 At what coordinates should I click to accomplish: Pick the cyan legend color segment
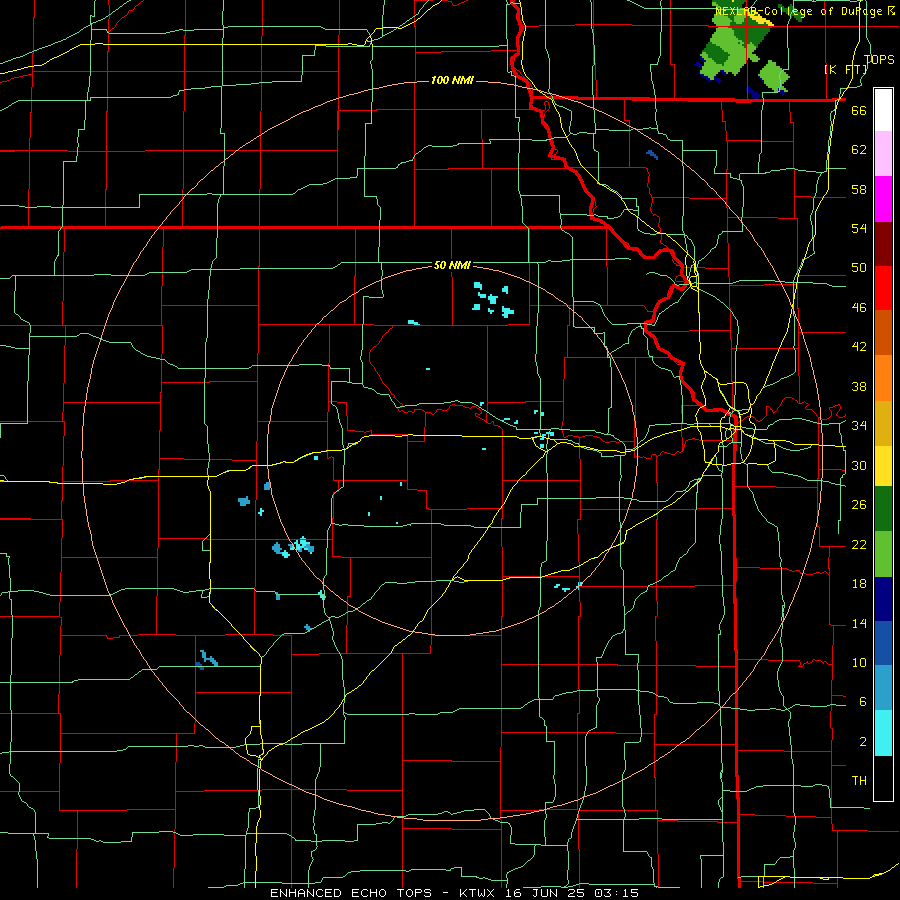click(x=883, y=733)
